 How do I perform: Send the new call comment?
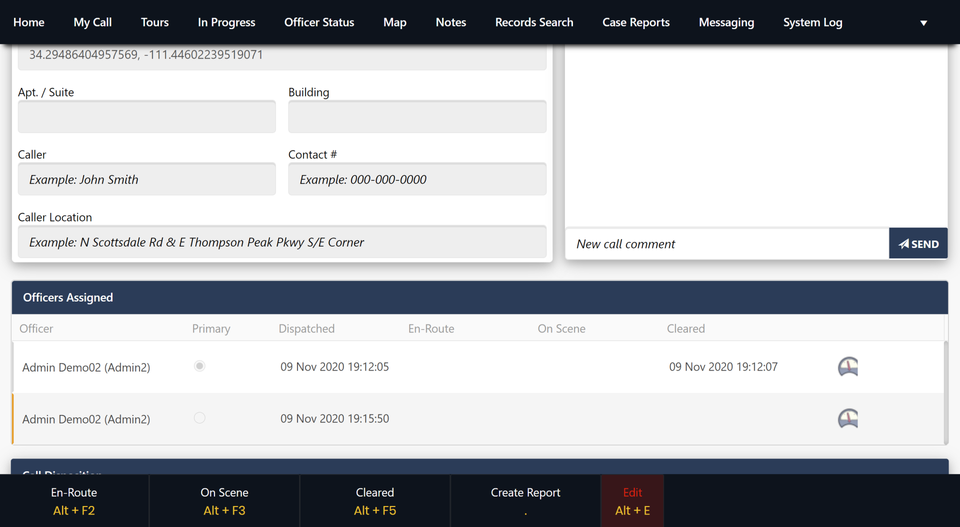point(918,244)
